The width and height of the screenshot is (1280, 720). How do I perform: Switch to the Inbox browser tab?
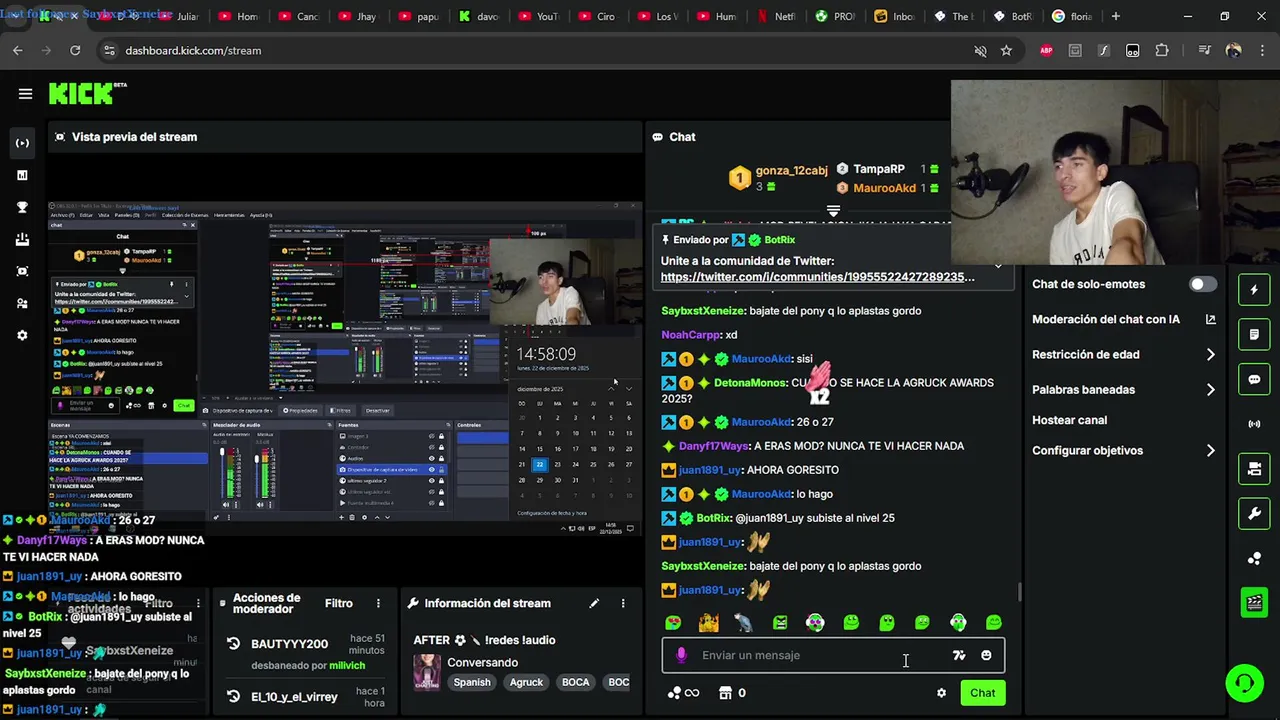895,16
